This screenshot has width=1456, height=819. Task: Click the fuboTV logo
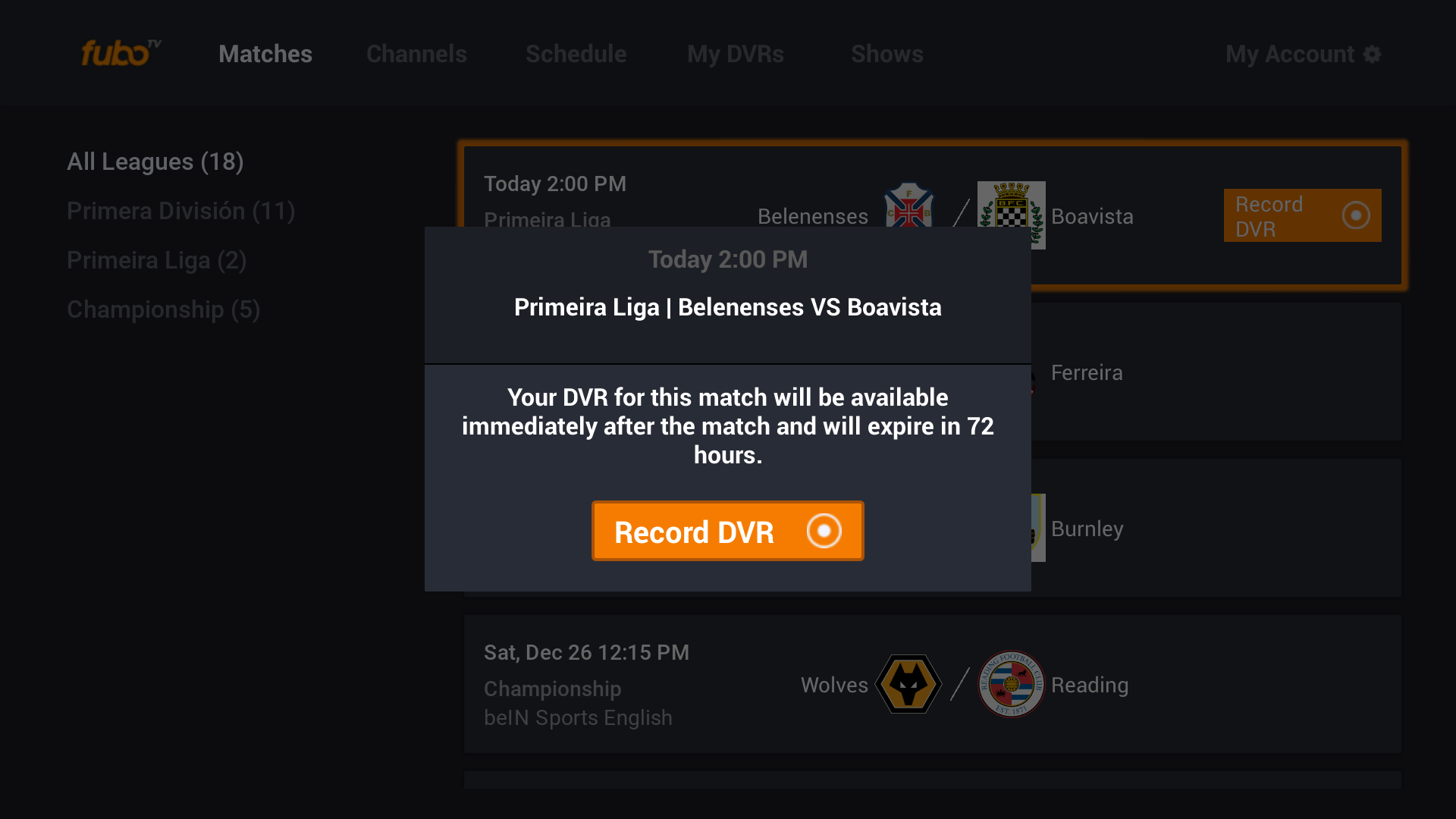120,53
